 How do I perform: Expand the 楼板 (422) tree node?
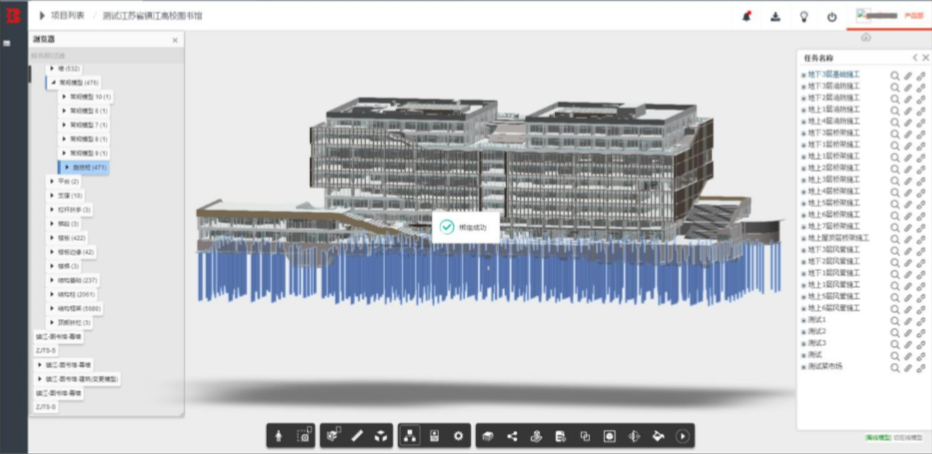[x=52, y=238]
